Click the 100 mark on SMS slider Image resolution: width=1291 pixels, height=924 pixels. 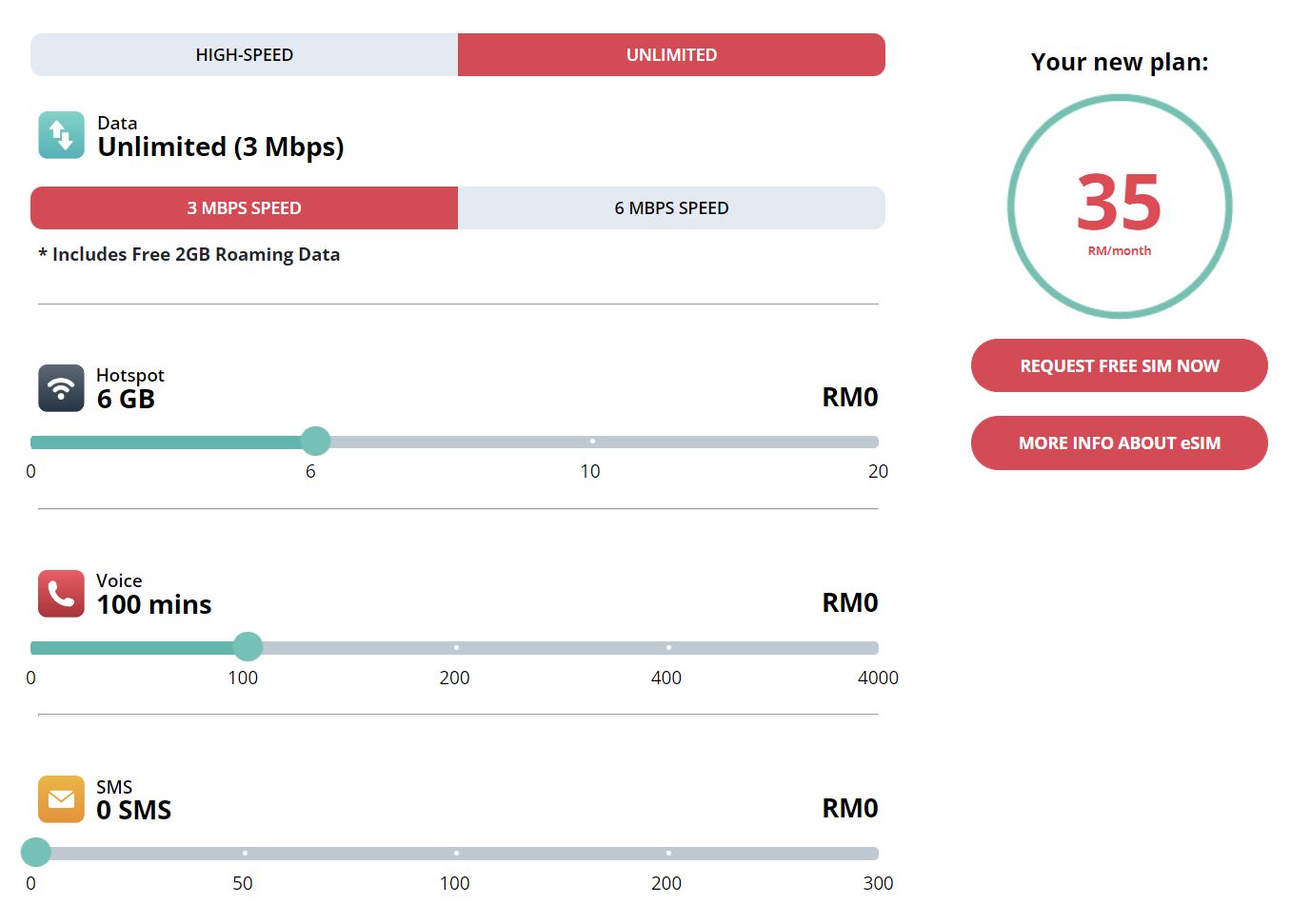[455, 852]
